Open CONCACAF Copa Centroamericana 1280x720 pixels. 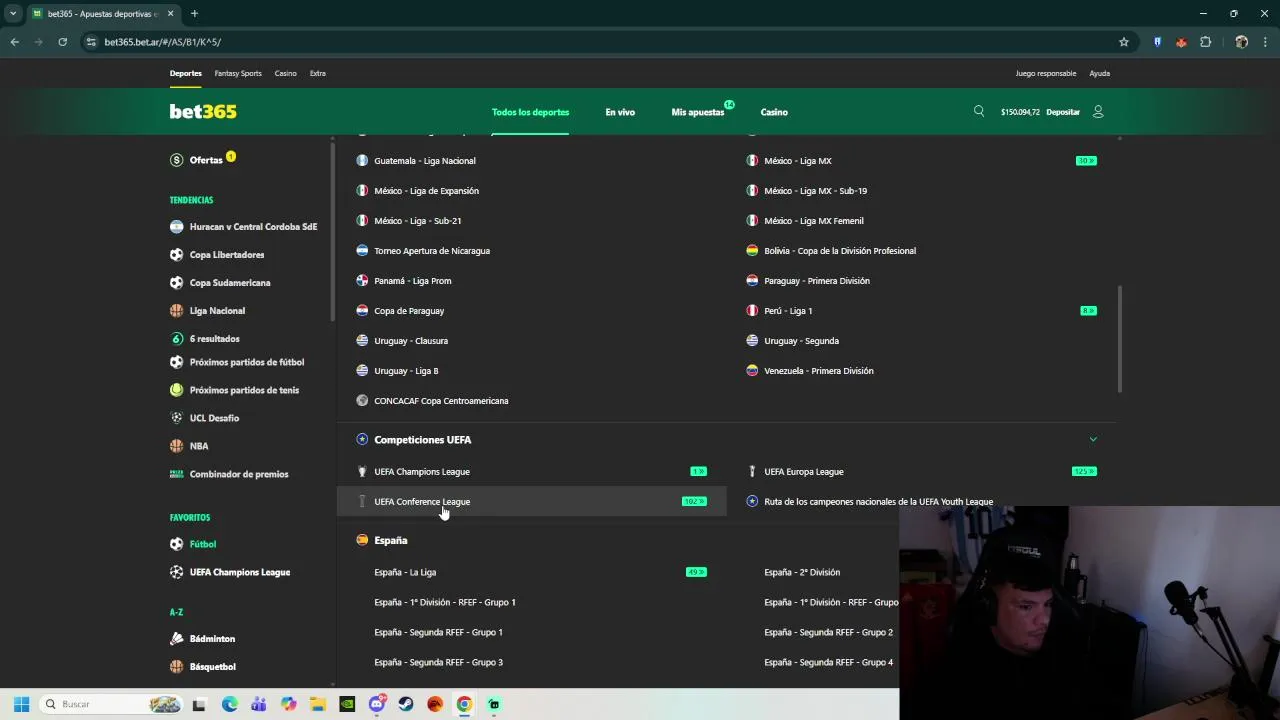click(x=441, y=401)
